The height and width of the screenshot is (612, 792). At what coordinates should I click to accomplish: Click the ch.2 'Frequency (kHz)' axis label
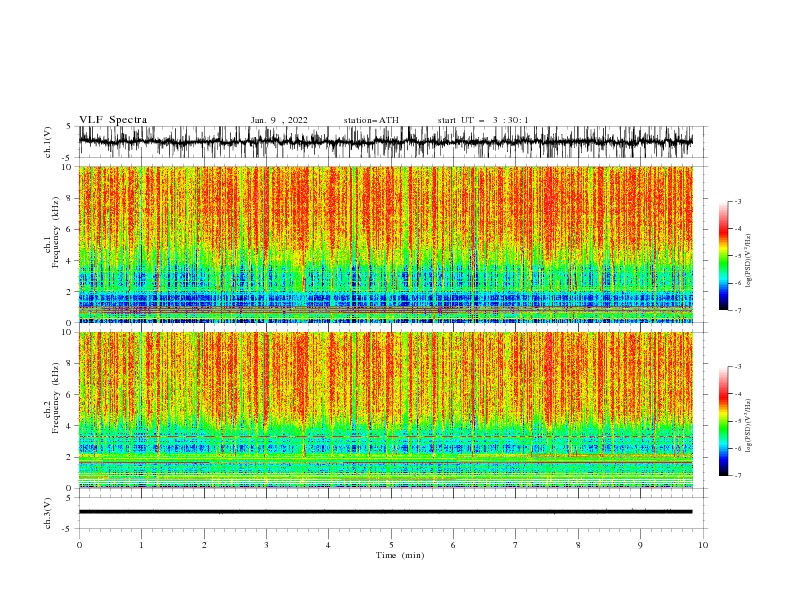(x=56, y=398)
